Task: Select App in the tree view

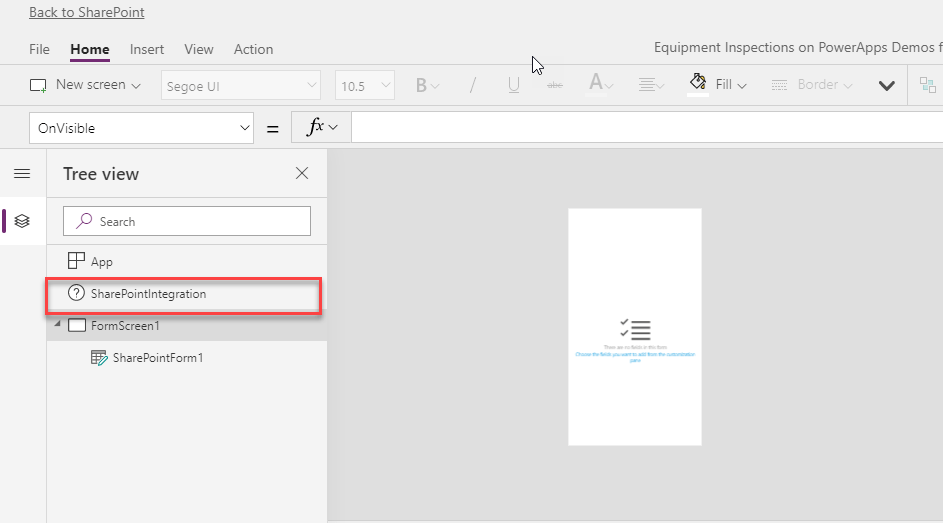Action: click(x=187, y=262)
